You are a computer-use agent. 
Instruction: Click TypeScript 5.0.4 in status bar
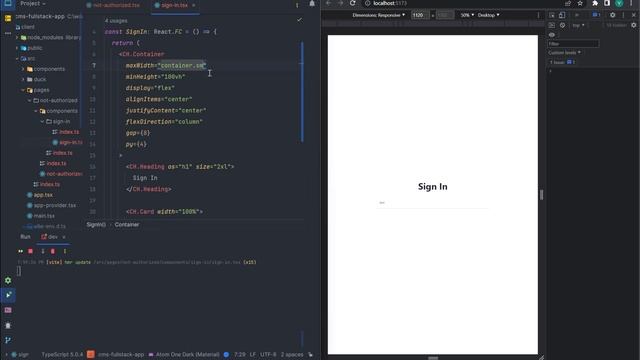62,355
